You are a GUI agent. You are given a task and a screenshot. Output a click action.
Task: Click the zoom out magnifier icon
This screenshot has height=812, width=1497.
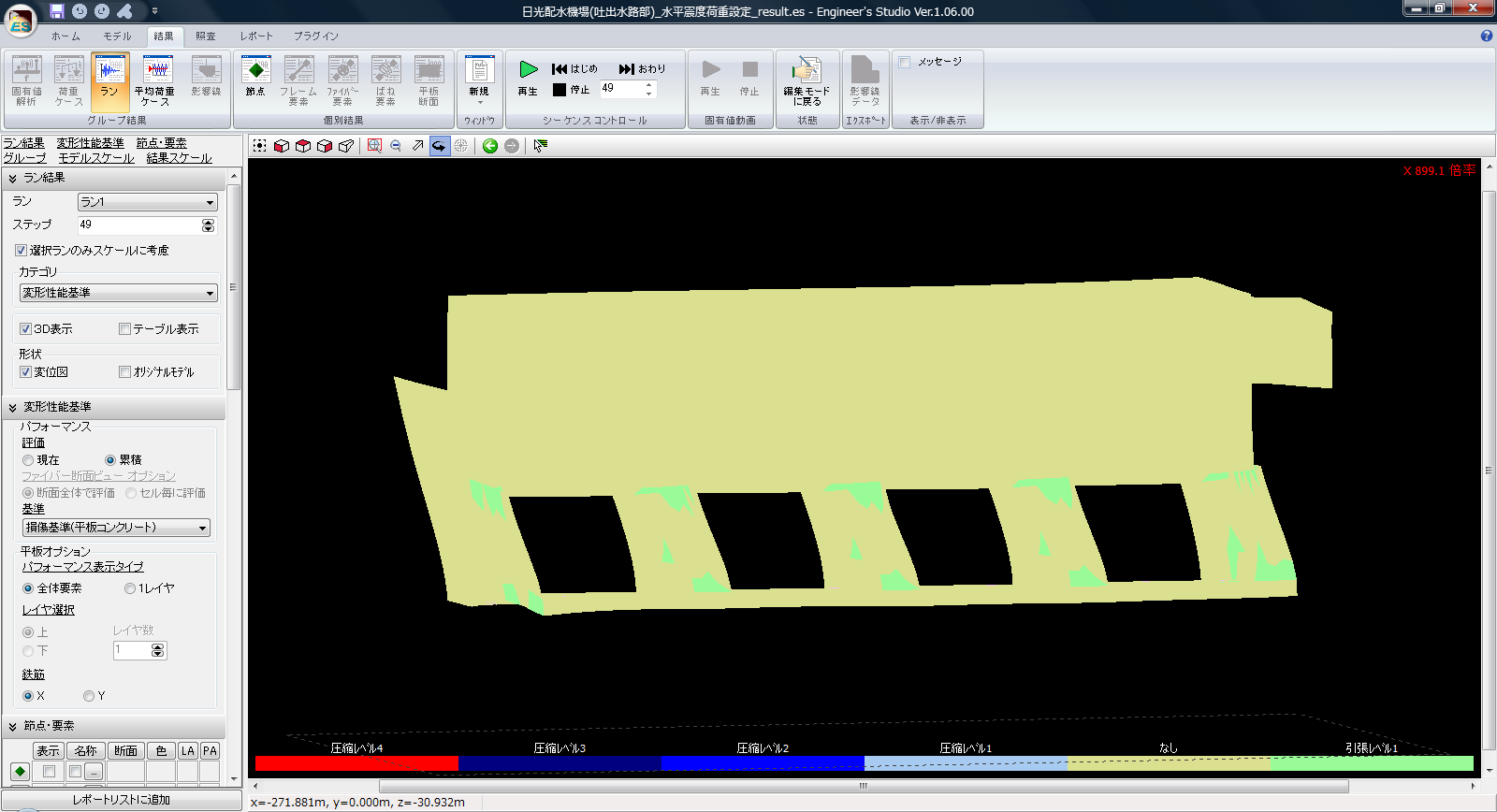(x=396, y=146)
